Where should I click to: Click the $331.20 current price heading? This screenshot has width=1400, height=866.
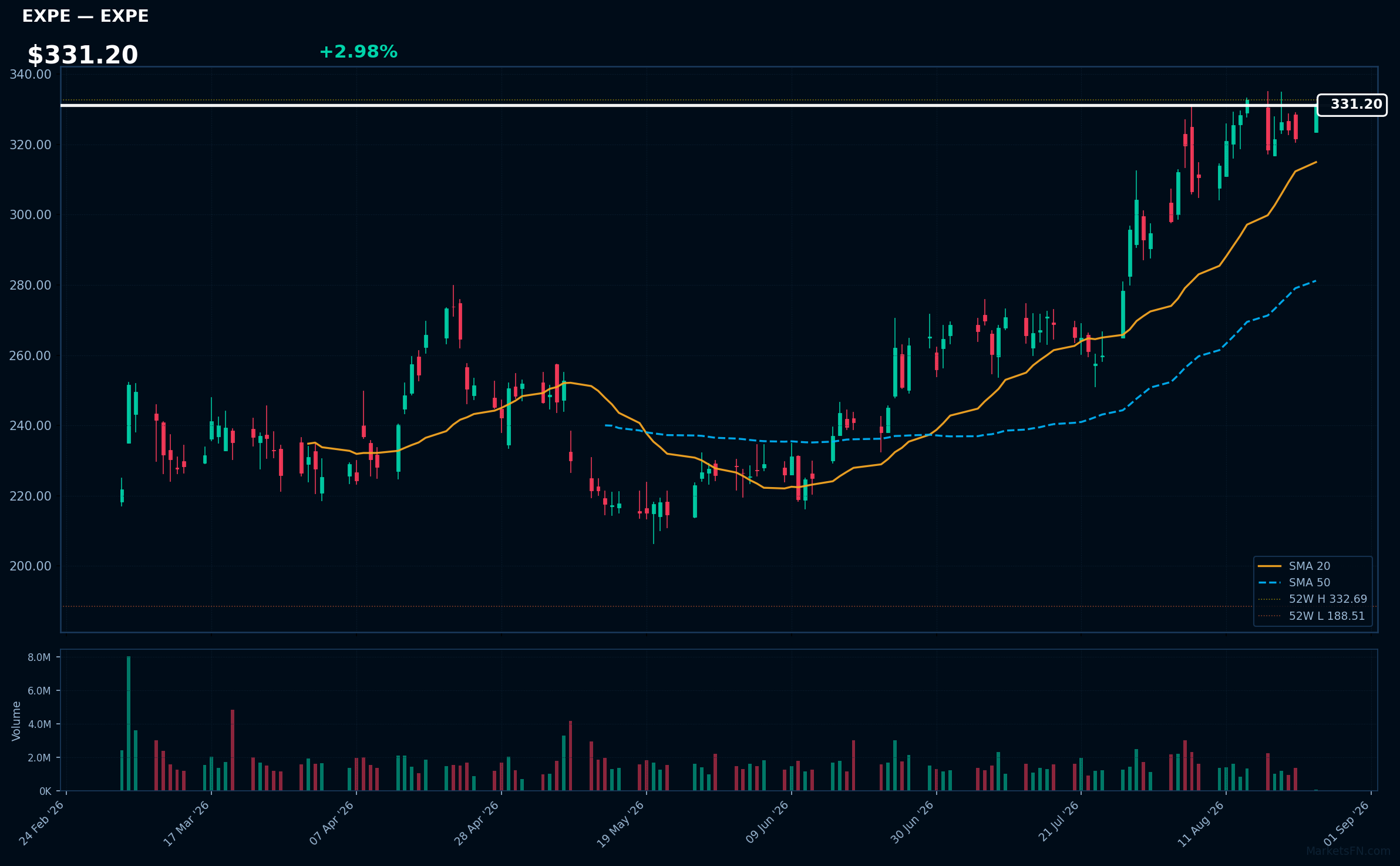(x=83, y=55)
